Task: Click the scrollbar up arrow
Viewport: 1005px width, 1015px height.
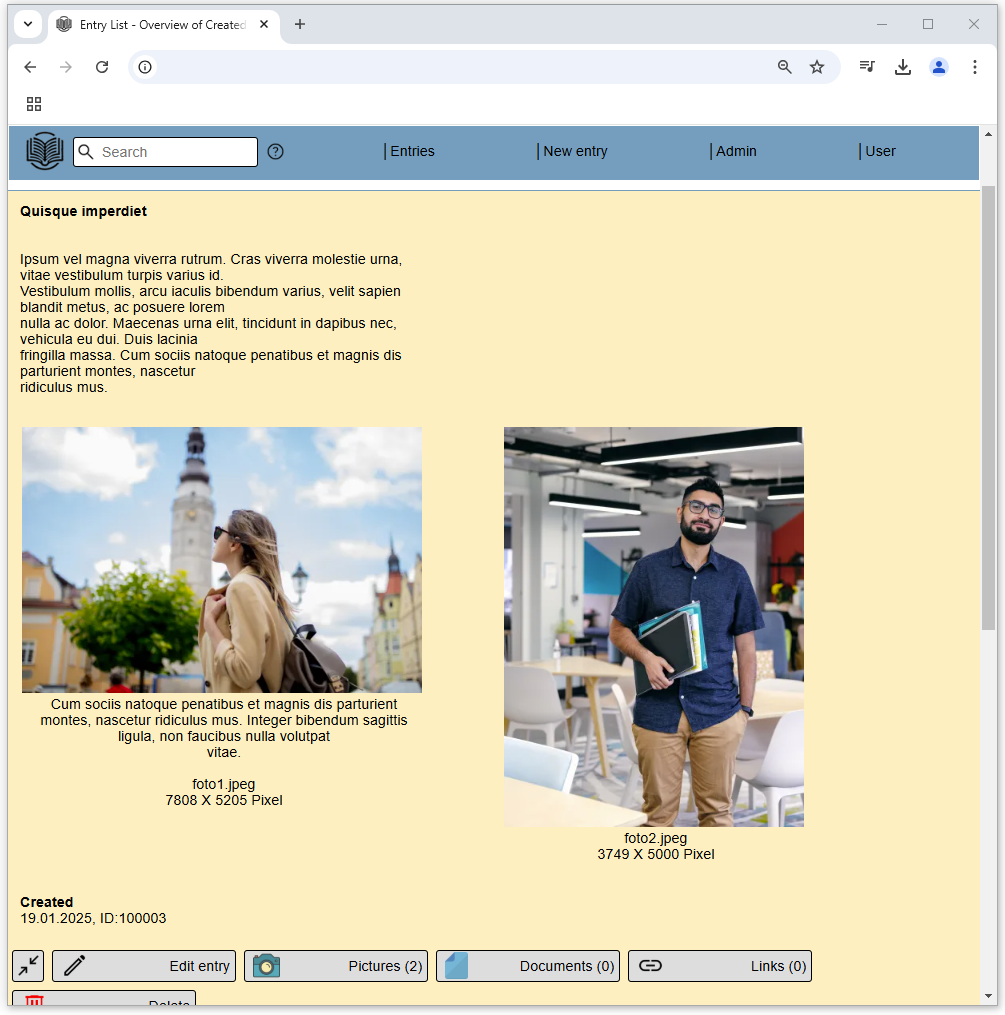Action: tap(988, 135)
